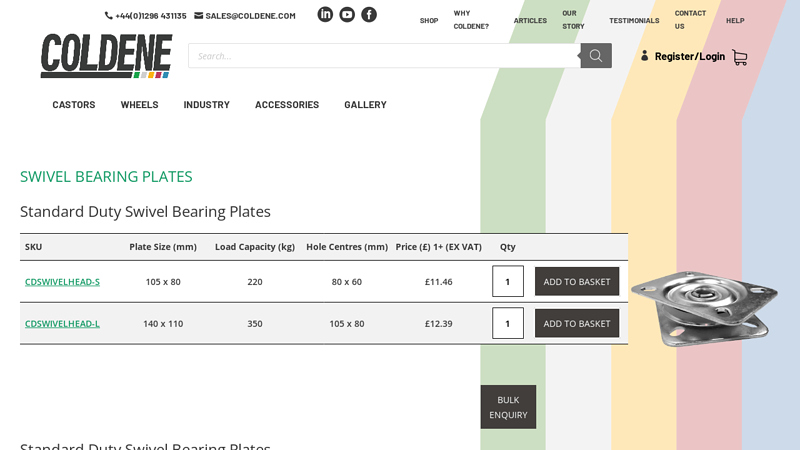
Task: Expand the Industry navigation menu
Action: click(x=206, y=105)
